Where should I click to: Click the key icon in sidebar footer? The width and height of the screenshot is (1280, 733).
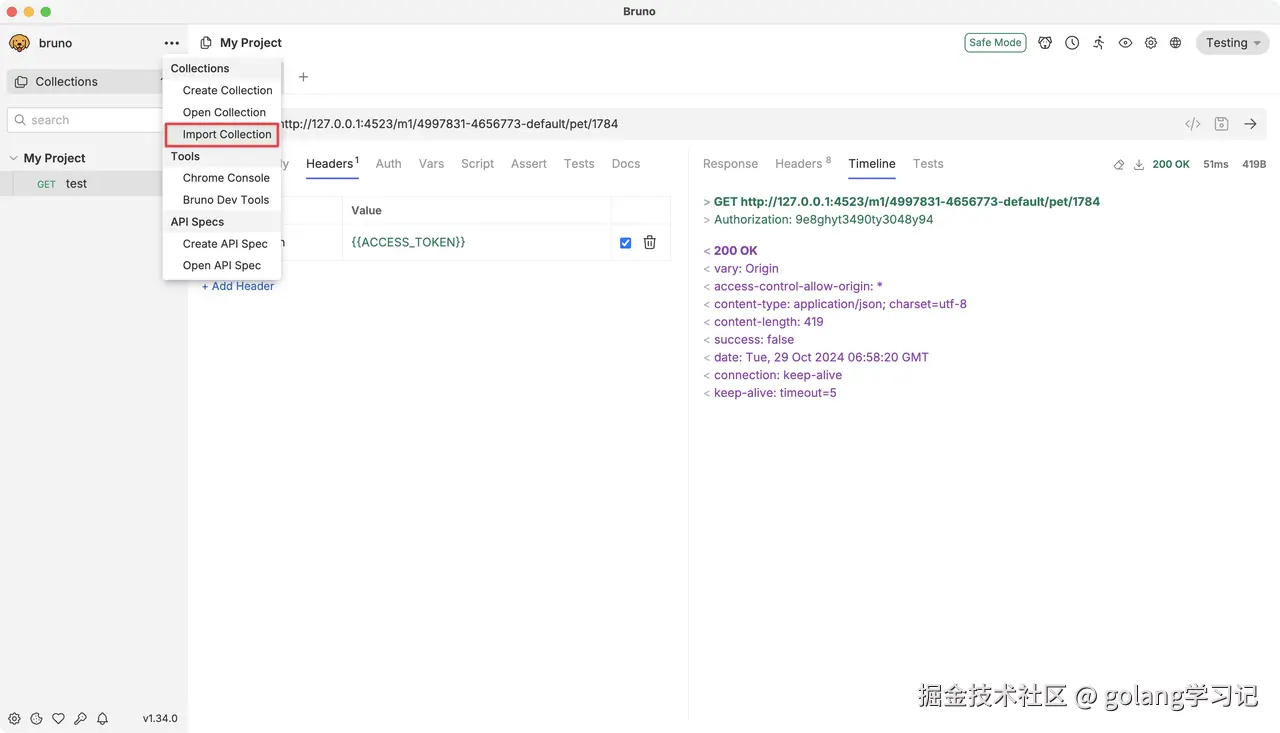(80, 718)
